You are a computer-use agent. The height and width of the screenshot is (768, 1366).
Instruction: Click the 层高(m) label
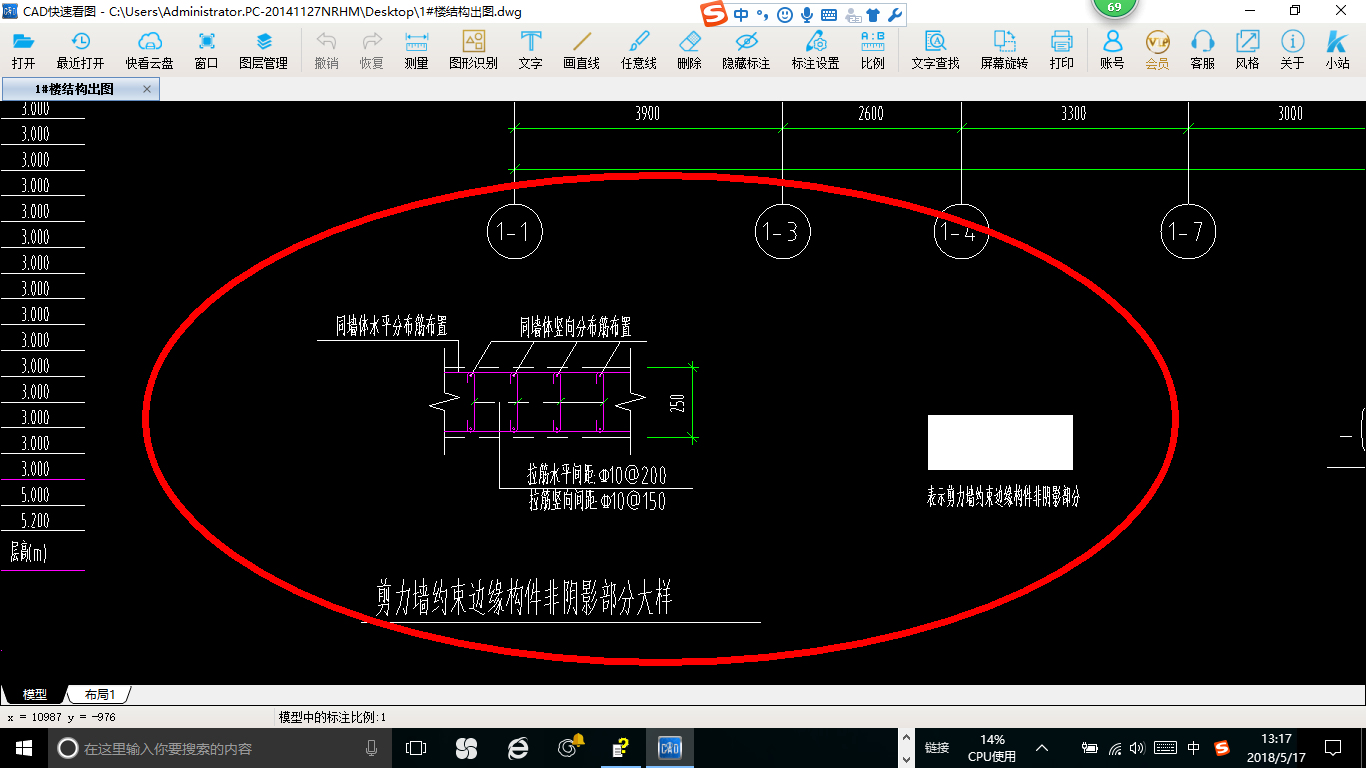tap(28, 551)
